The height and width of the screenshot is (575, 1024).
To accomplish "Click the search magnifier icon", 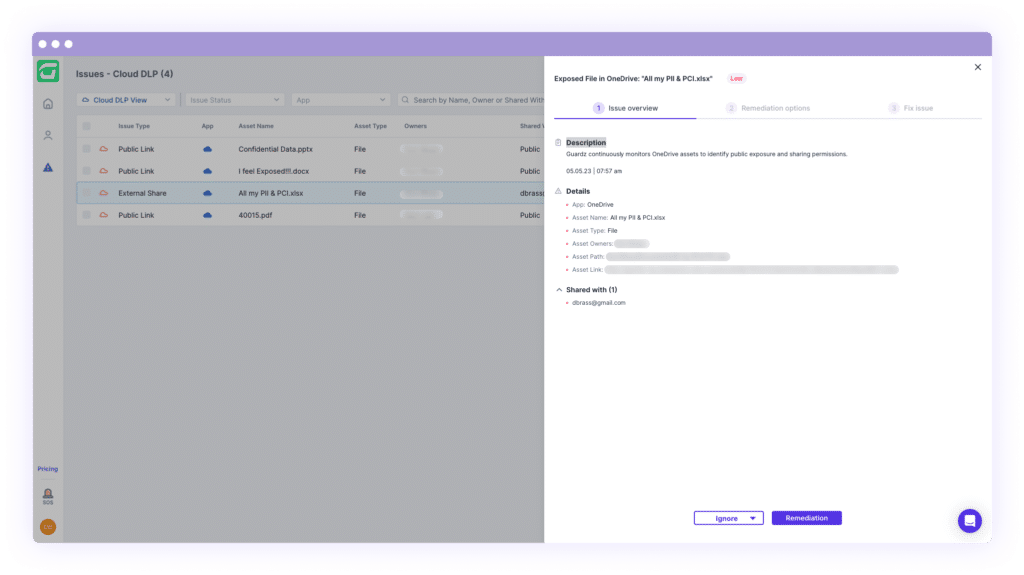I will [x=406, y=100].
